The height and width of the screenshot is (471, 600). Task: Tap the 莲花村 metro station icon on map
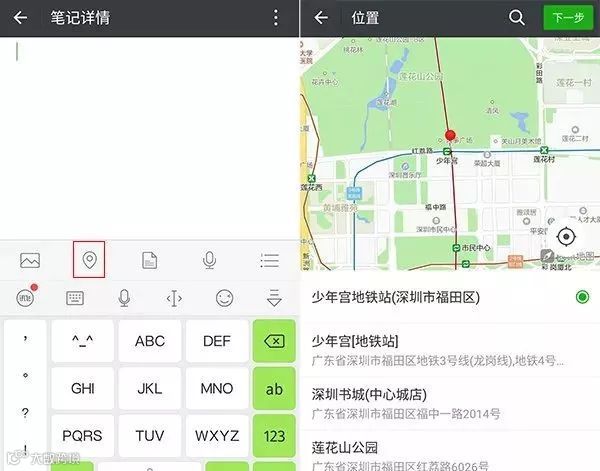tap(544, 150)
